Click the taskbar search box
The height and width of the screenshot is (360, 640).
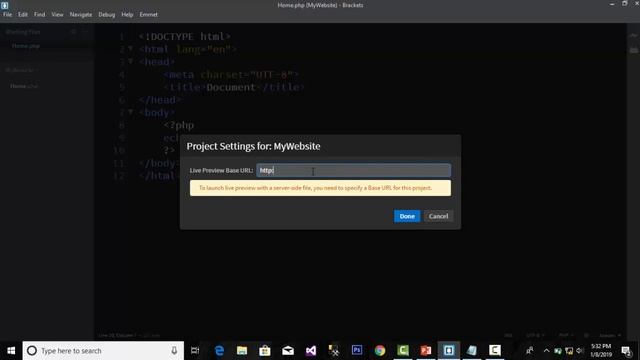point(103,351)
